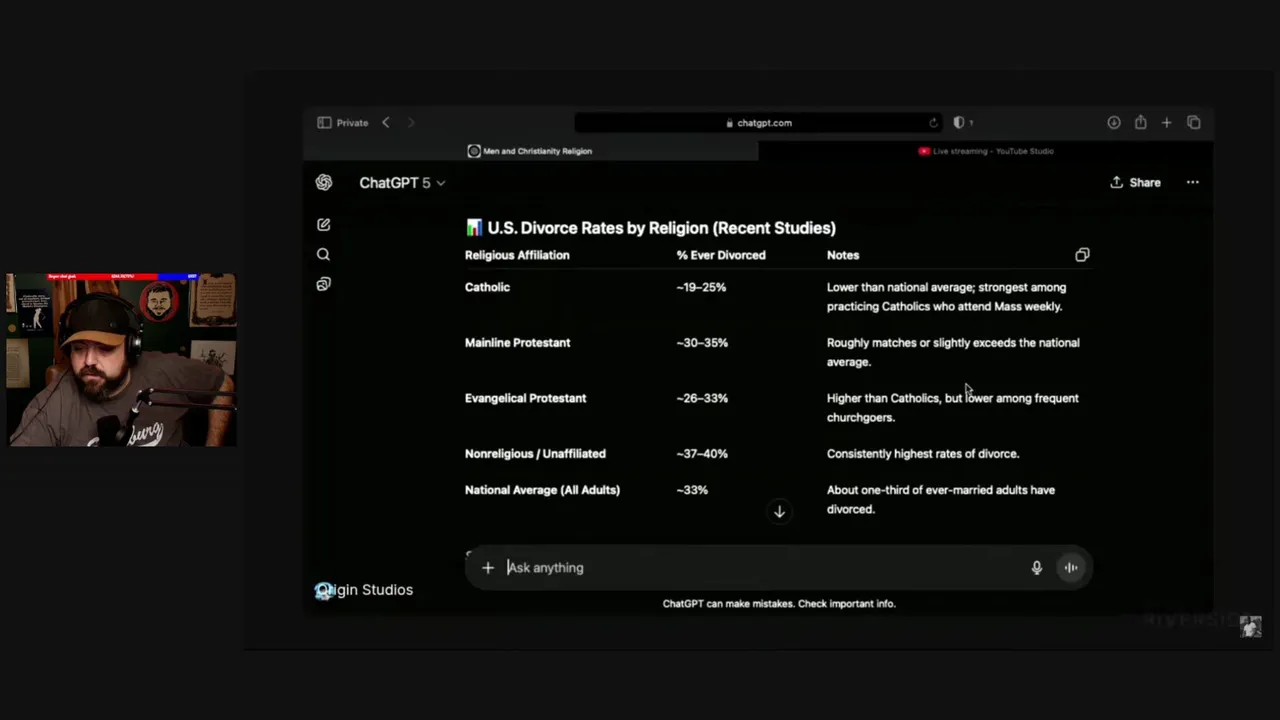Click the ~37–40% cell

click(x=702, y=454)
